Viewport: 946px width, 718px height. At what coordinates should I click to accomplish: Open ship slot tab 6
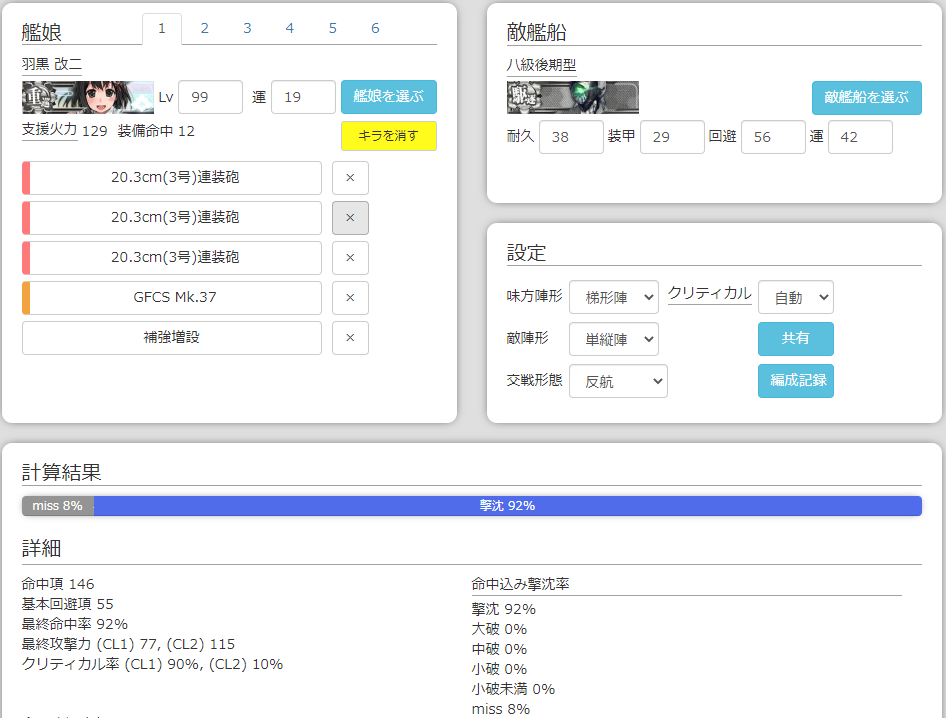[x=375, y=28]
